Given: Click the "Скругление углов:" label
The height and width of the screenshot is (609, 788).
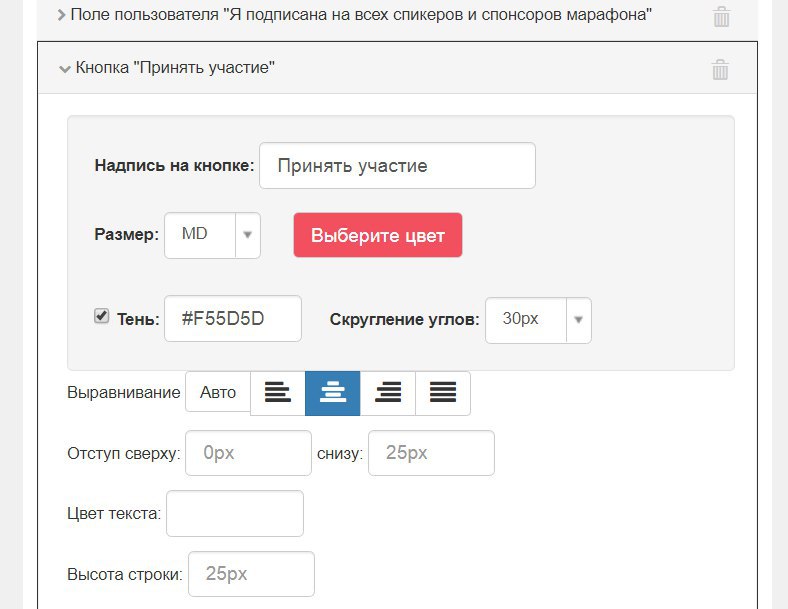Looking at the screenshot, I should tap(405, 320).
